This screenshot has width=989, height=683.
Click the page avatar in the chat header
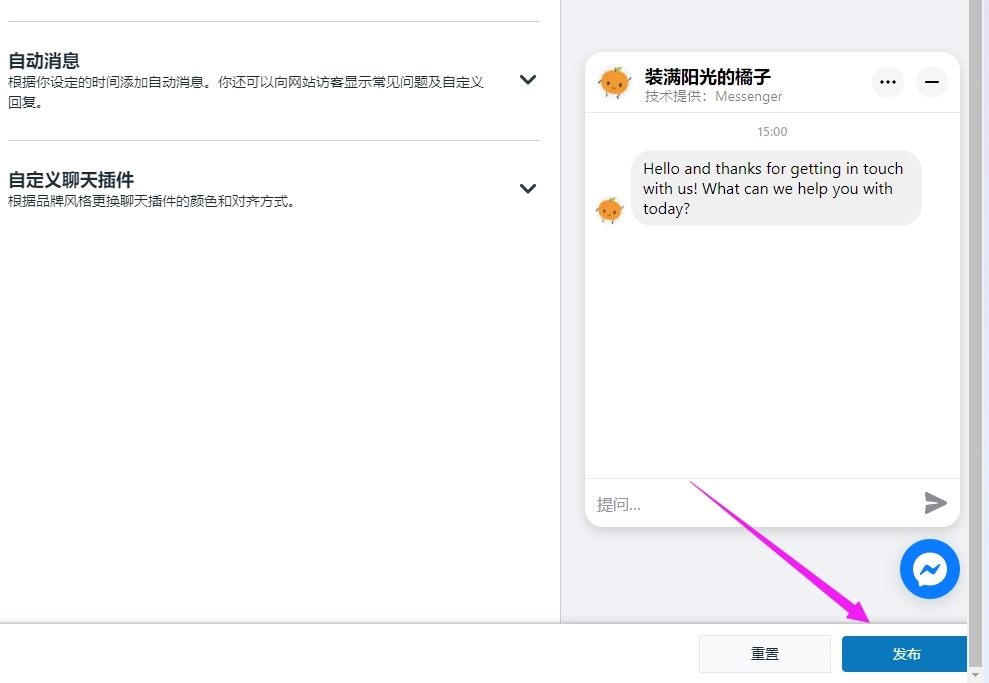614,82
